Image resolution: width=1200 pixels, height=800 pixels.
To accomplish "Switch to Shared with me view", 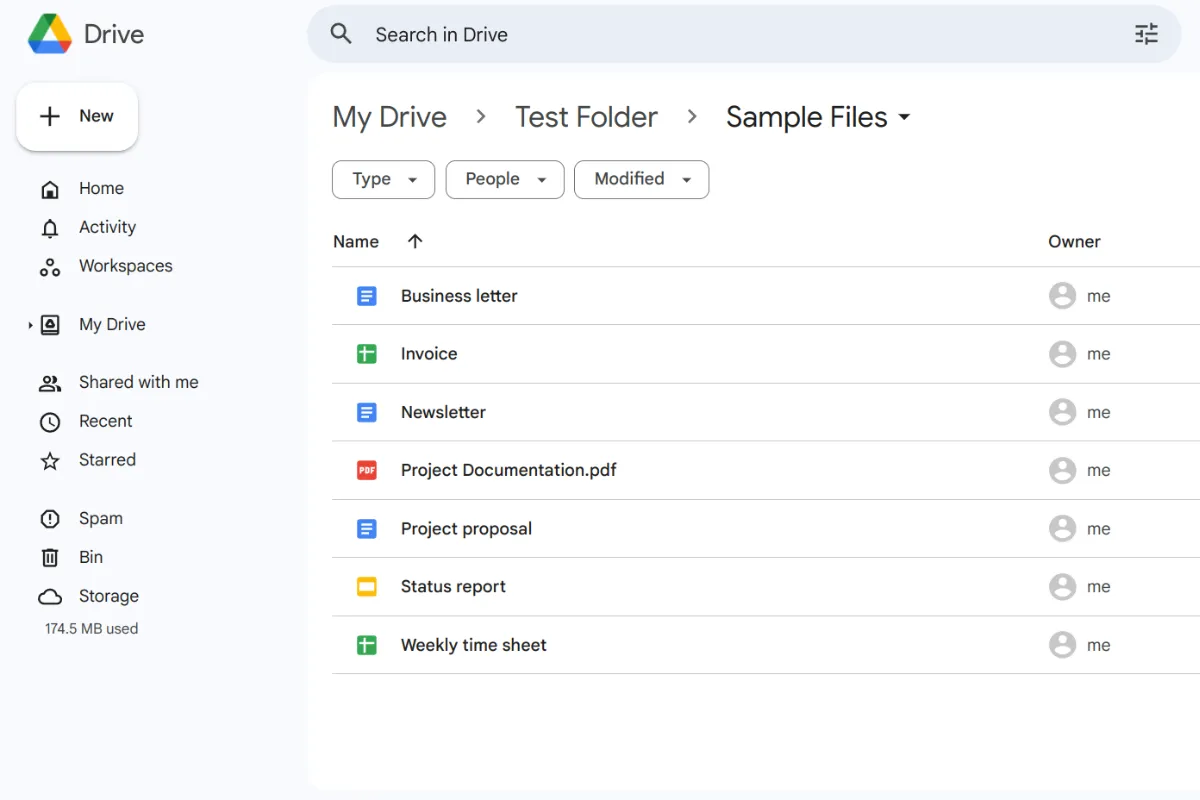I will coord(138,382).
